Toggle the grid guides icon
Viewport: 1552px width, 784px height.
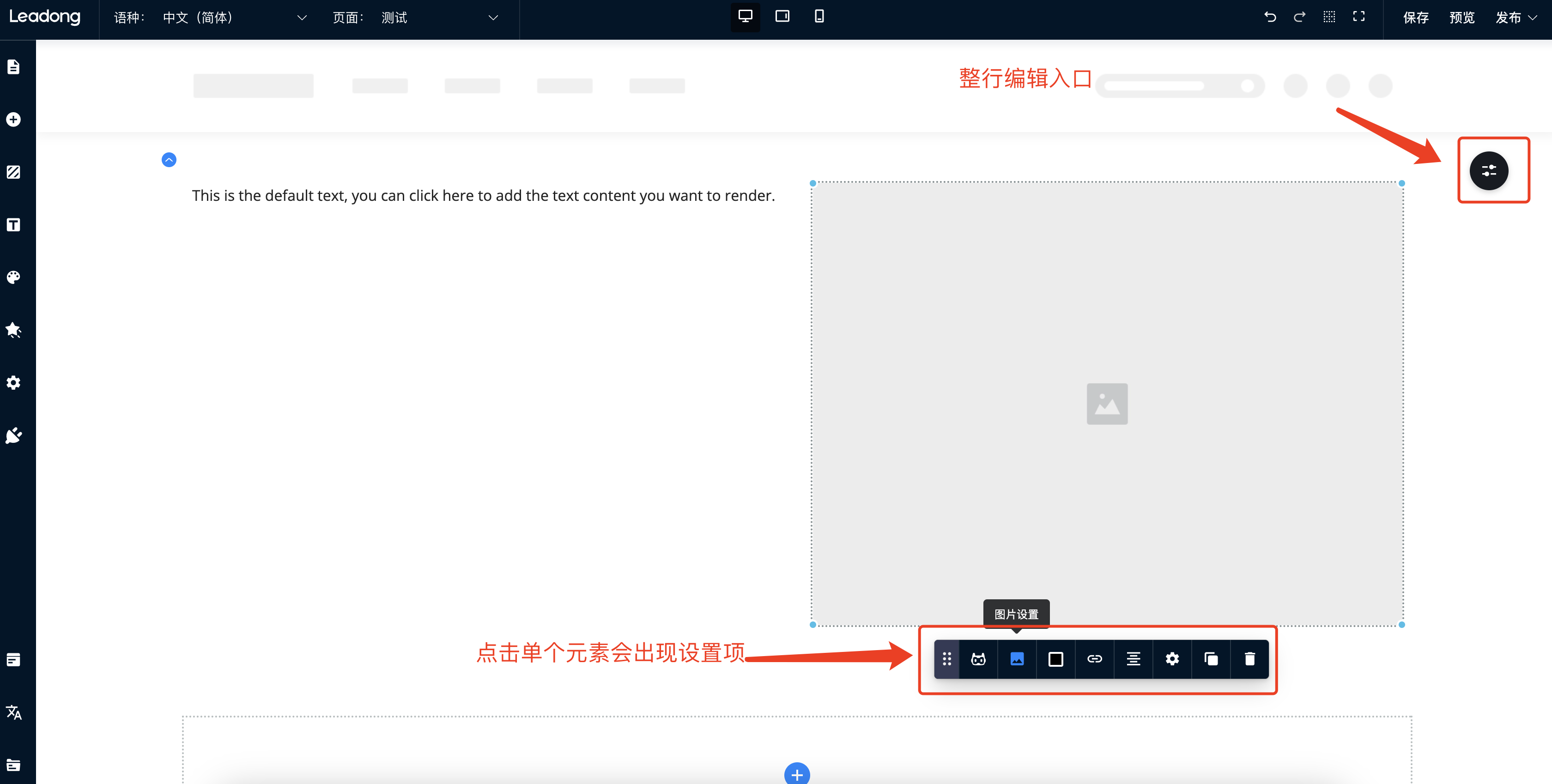(1329, 17)
